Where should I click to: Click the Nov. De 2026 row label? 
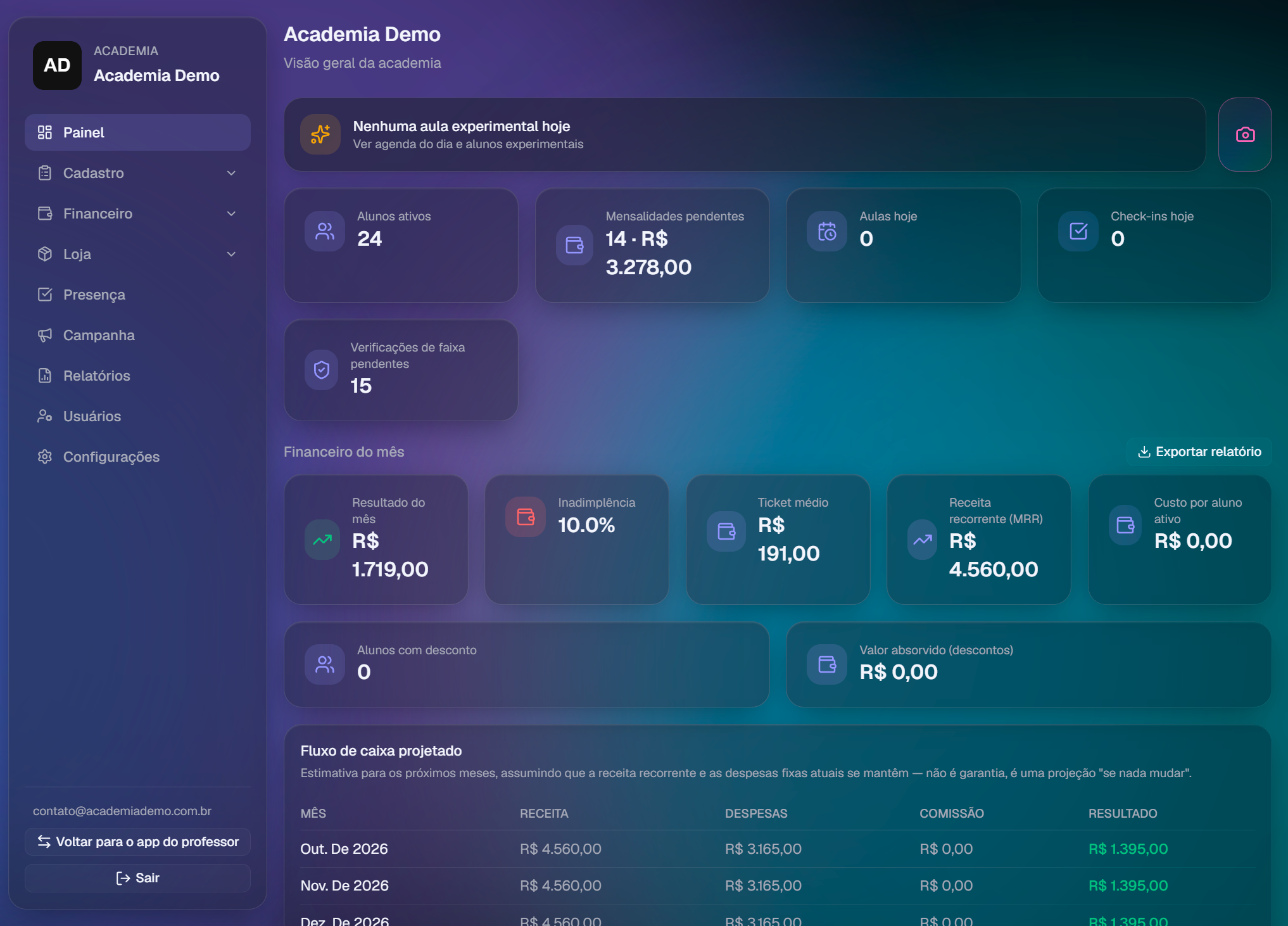tap(344, 886)
